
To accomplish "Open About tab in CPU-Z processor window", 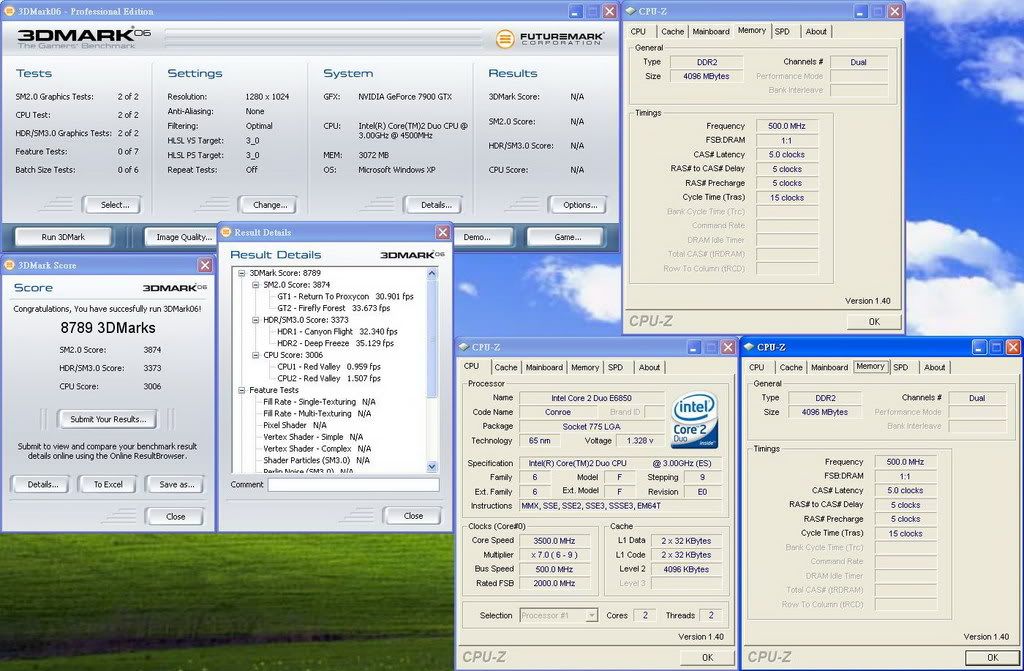I will point(649,367).
